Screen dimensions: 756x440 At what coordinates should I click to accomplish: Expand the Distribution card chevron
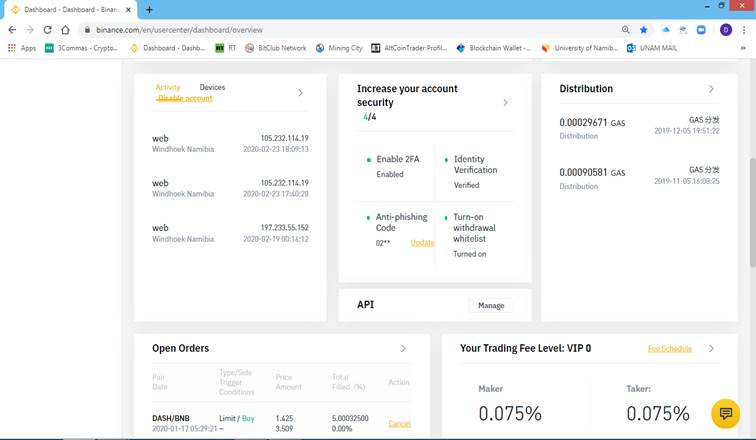coord(711,89)
